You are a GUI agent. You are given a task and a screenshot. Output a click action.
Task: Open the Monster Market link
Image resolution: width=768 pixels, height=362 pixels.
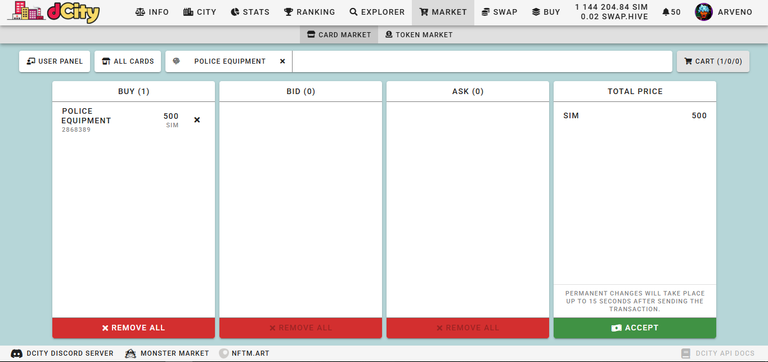(x=167, y=353)
